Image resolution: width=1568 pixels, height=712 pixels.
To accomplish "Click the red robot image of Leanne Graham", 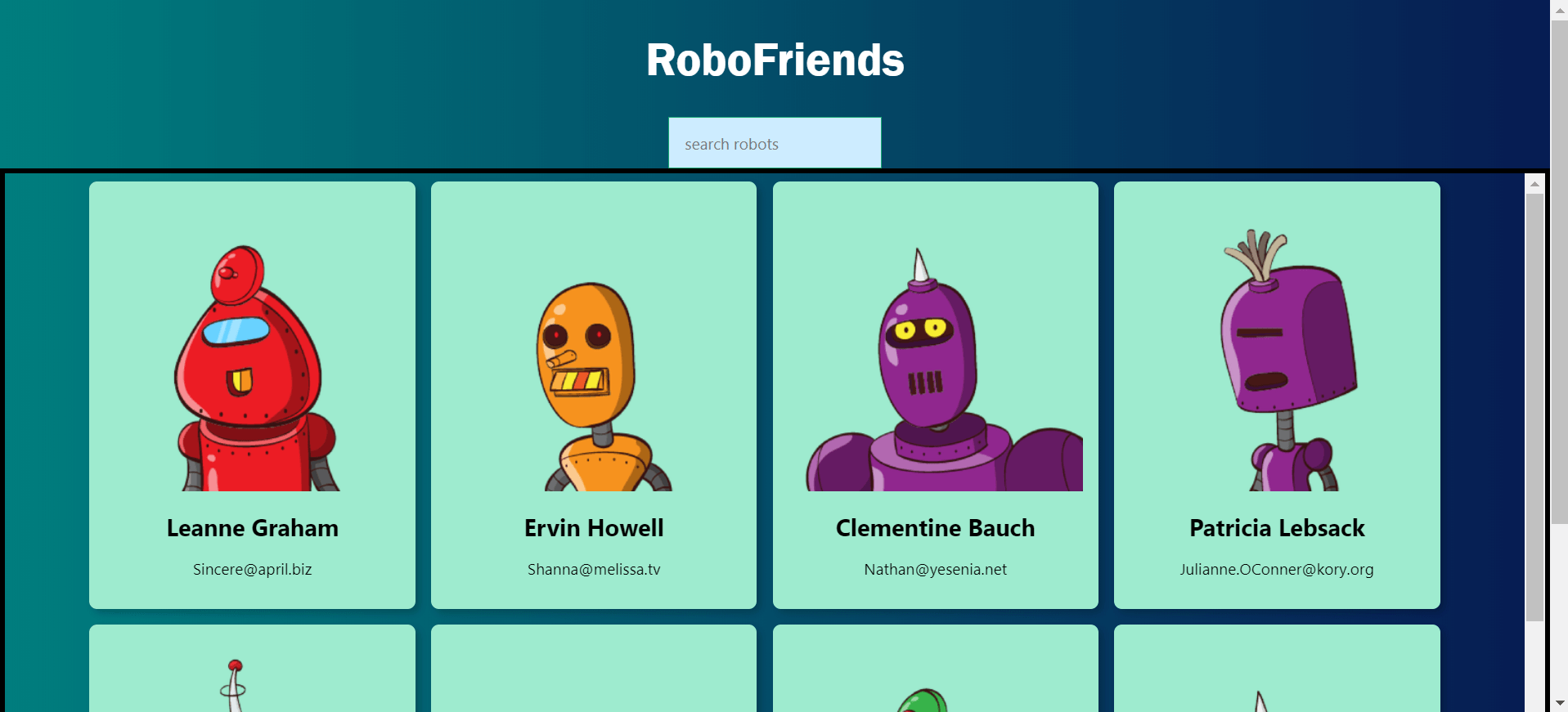I will (253, 368).
